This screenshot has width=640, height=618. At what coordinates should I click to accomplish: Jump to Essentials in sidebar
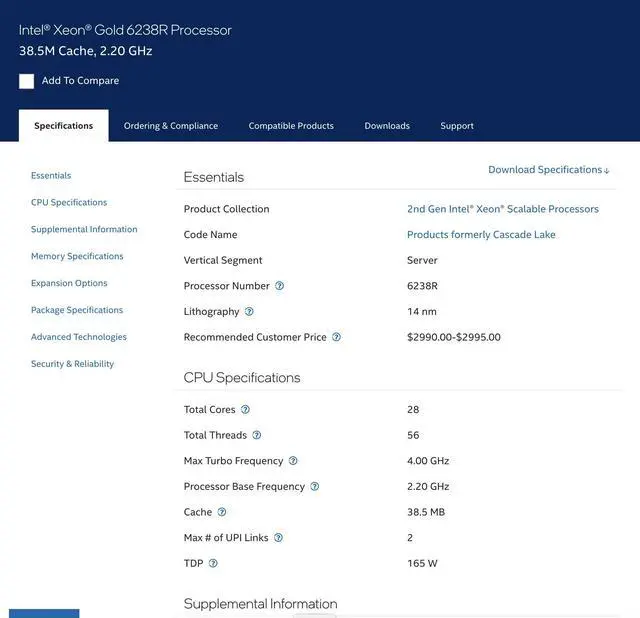51,176
